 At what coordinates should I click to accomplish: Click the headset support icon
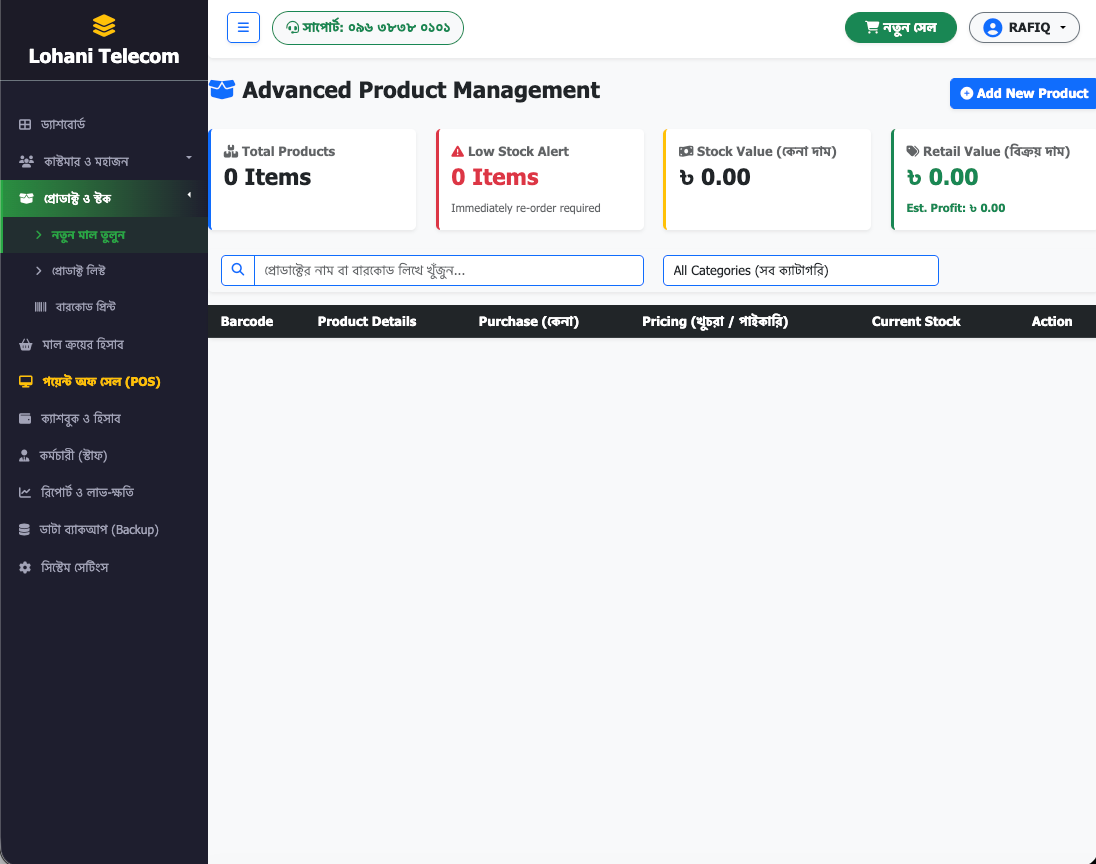[x=293, y=28]
